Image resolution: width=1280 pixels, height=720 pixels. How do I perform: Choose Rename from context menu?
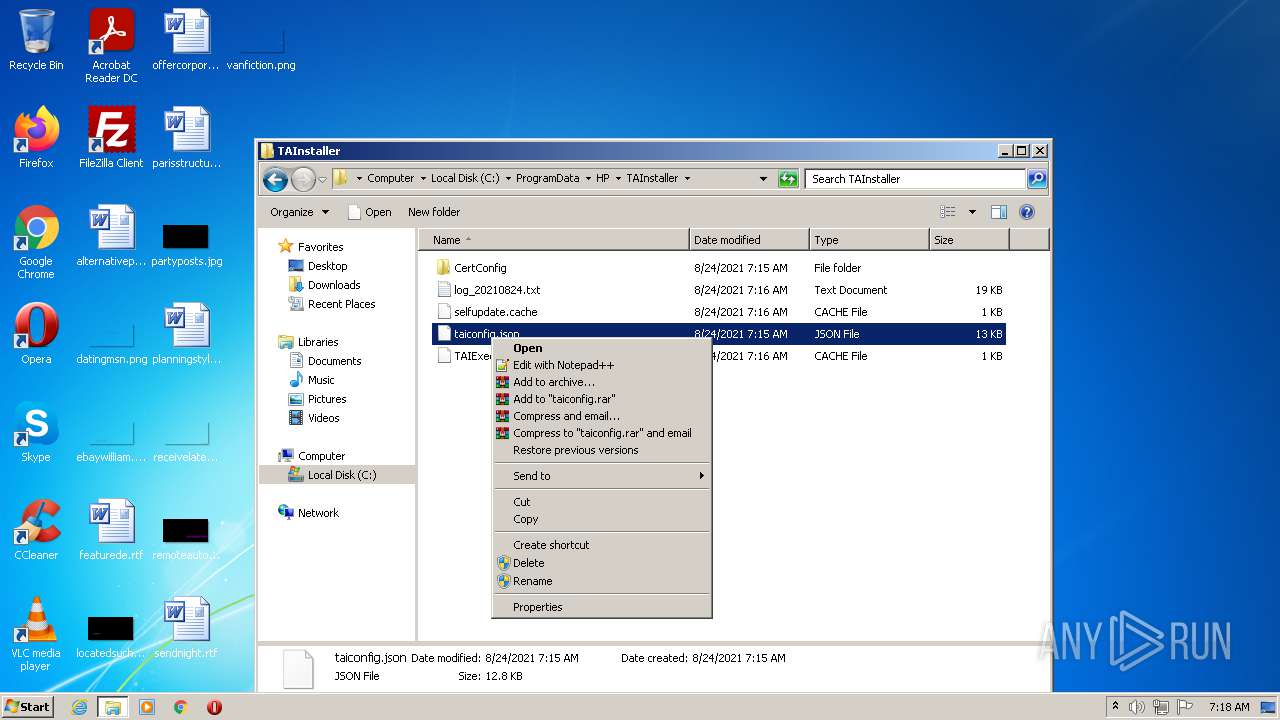point(602,581)
